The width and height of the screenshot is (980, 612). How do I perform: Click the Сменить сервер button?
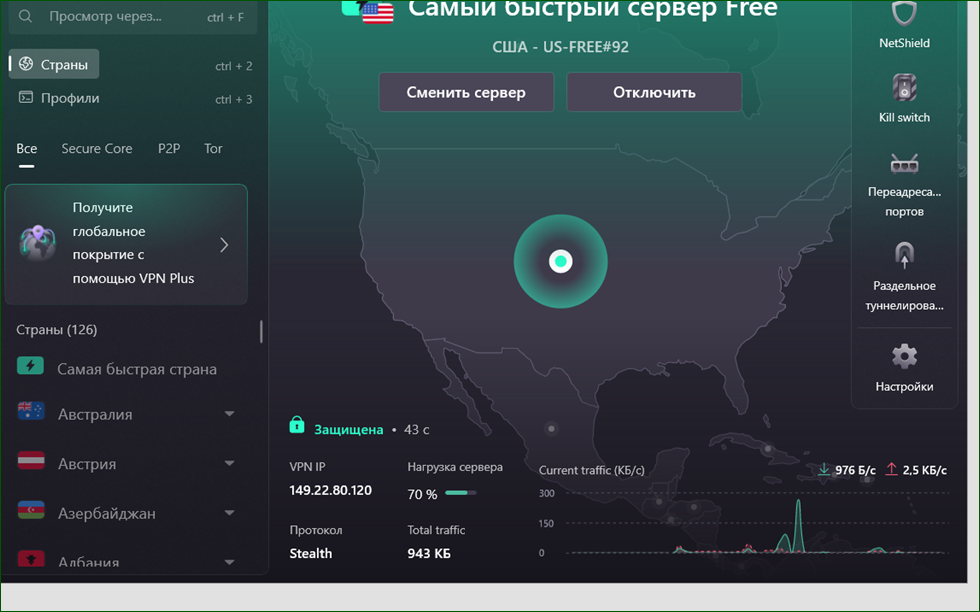[466, 92]
